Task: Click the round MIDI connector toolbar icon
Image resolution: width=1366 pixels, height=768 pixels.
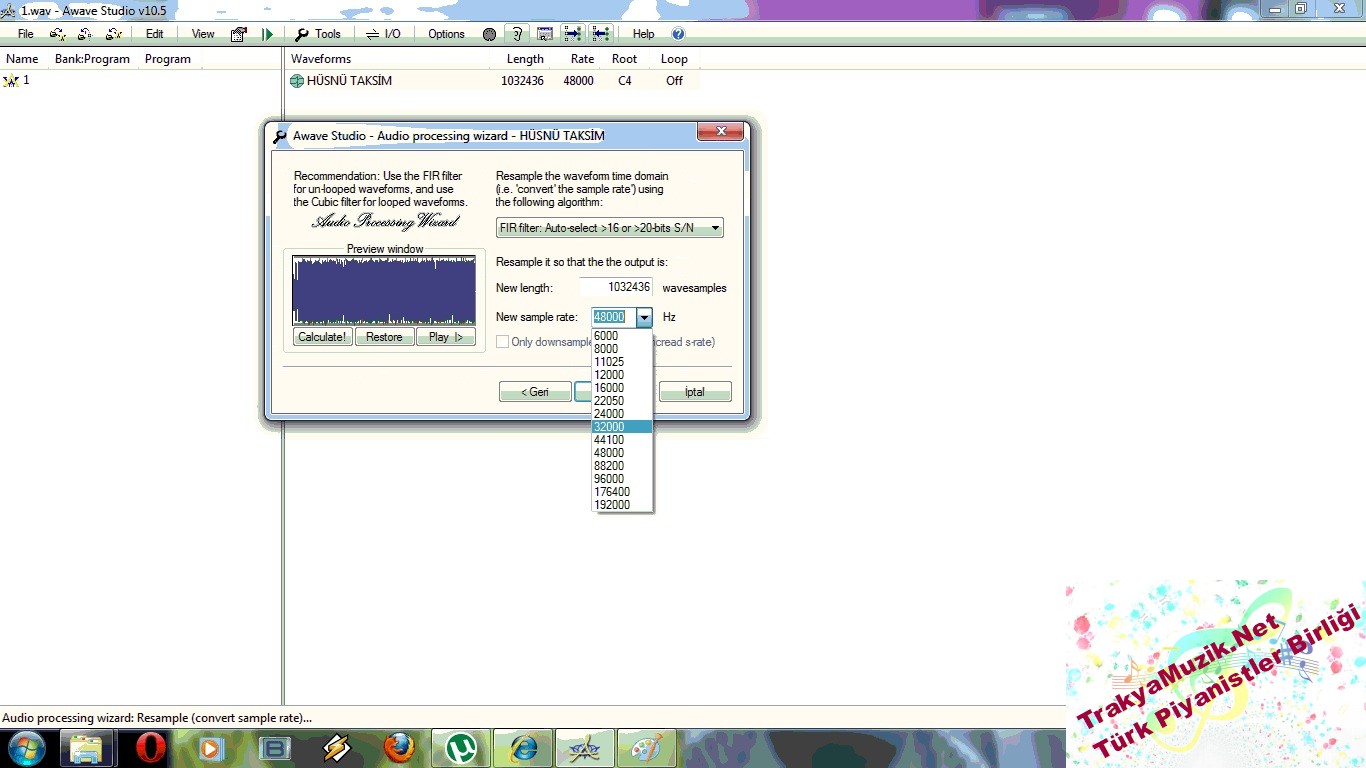Action: (489, 34)
